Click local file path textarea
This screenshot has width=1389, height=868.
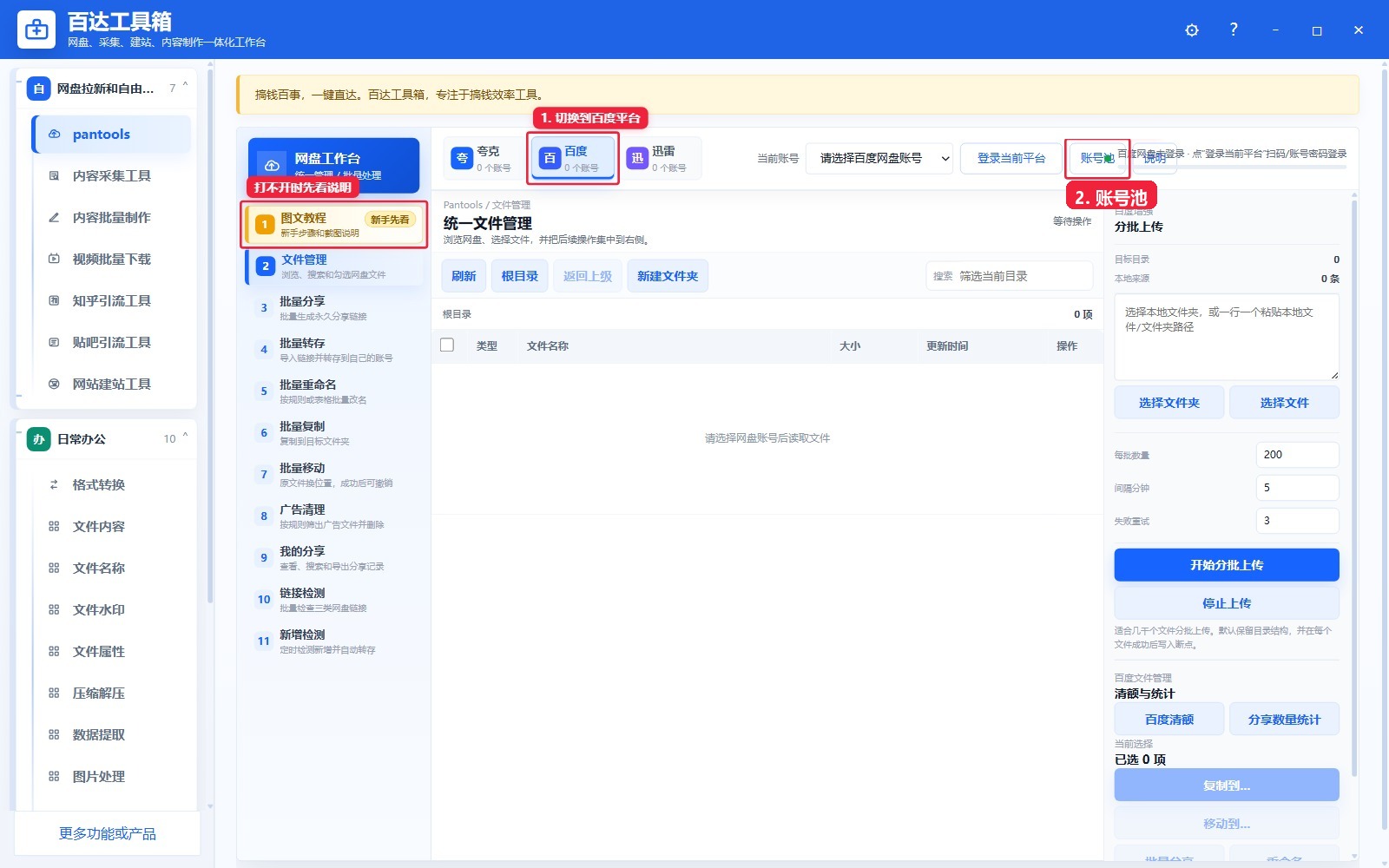click(1227, 337)
